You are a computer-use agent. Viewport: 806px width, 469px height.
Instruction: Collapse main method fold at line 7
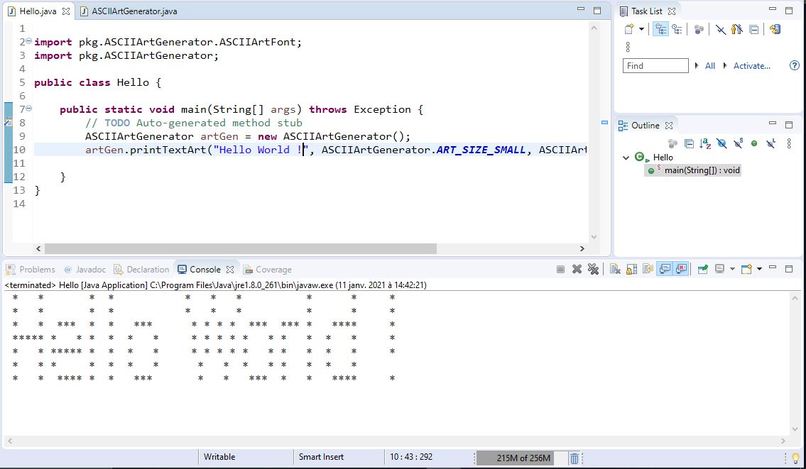click(x=29, y=108)
